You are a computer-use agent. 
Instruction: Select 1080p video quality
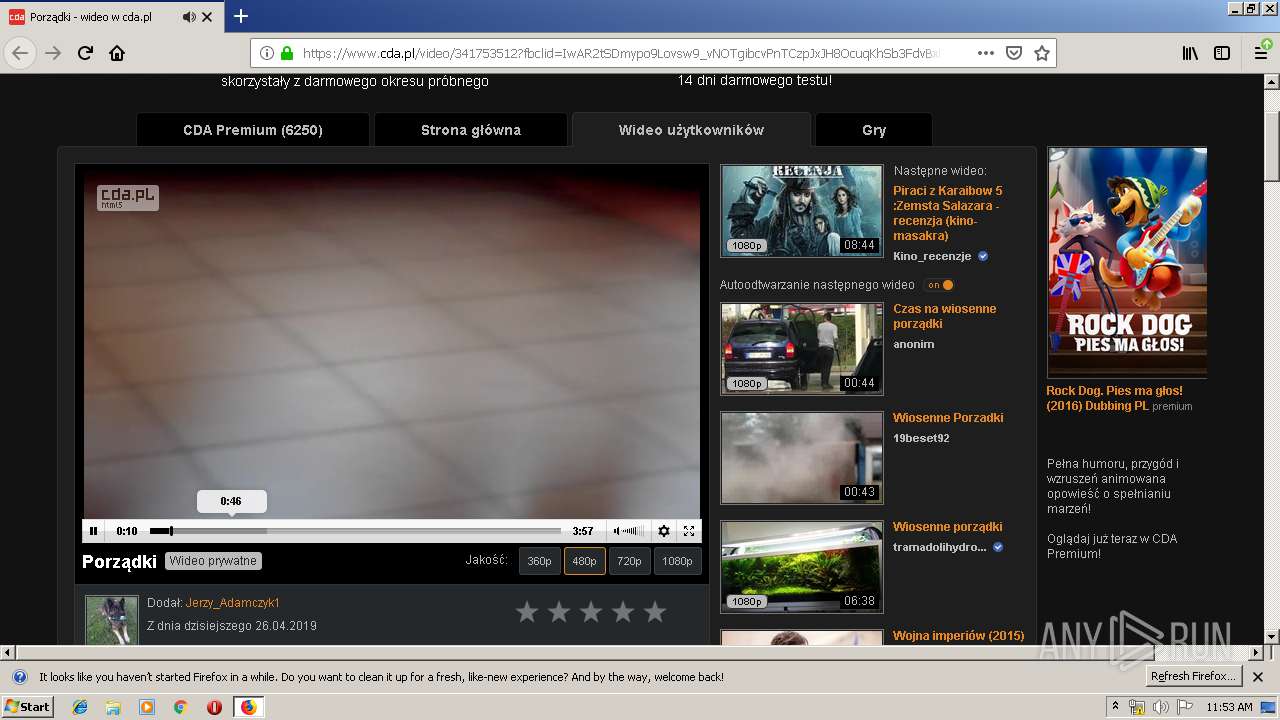(677, 561)
